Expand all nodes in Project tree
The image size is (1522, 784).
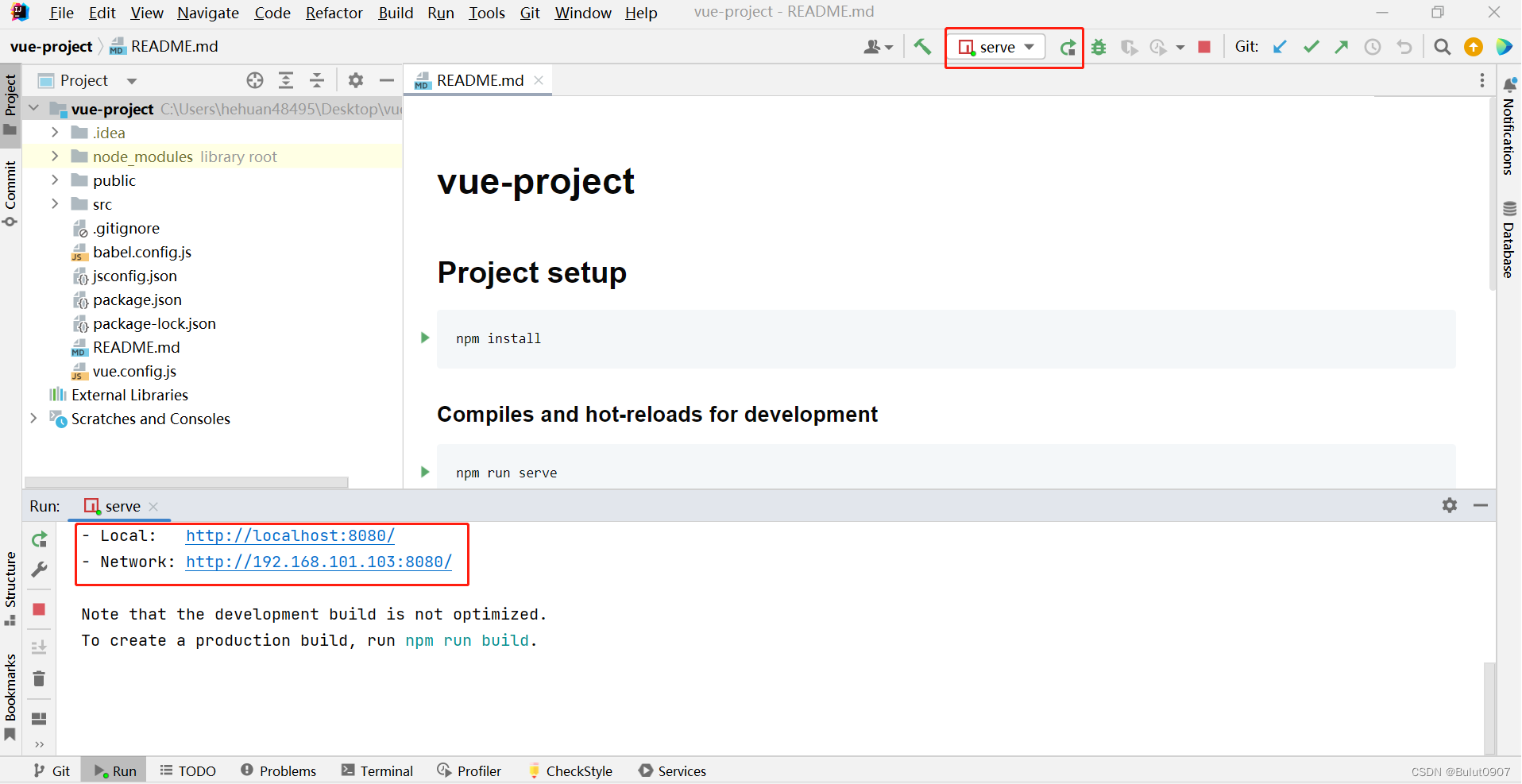286,80
